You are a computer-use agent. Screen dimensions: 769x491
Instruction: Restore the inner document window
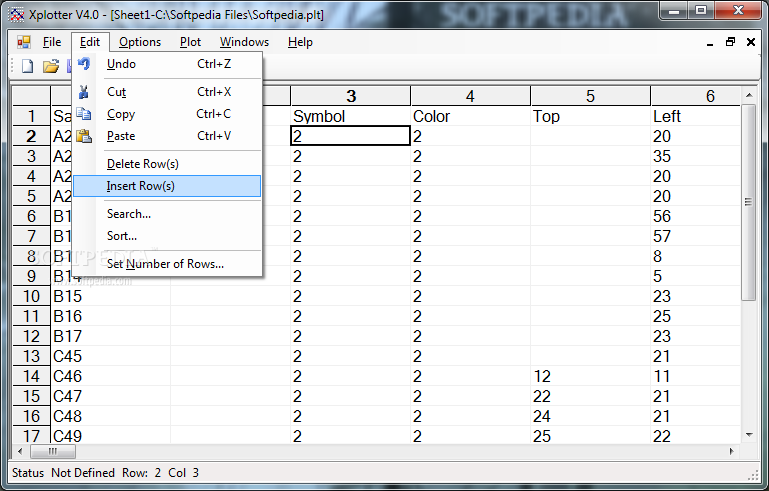pyautogui.click(x=730, y=42)
